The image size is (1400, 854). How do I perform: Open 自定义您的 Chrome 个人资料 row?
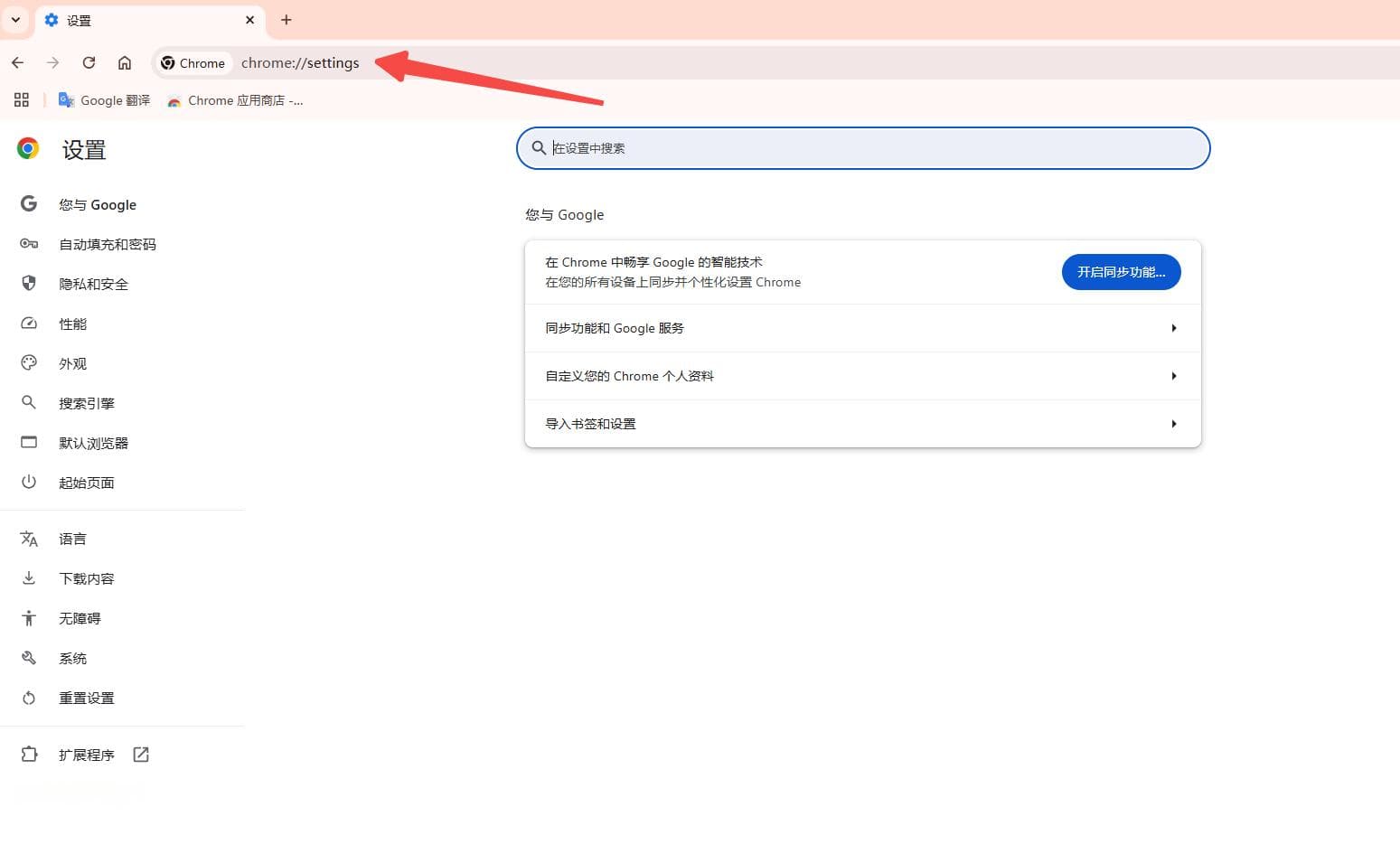863,376
